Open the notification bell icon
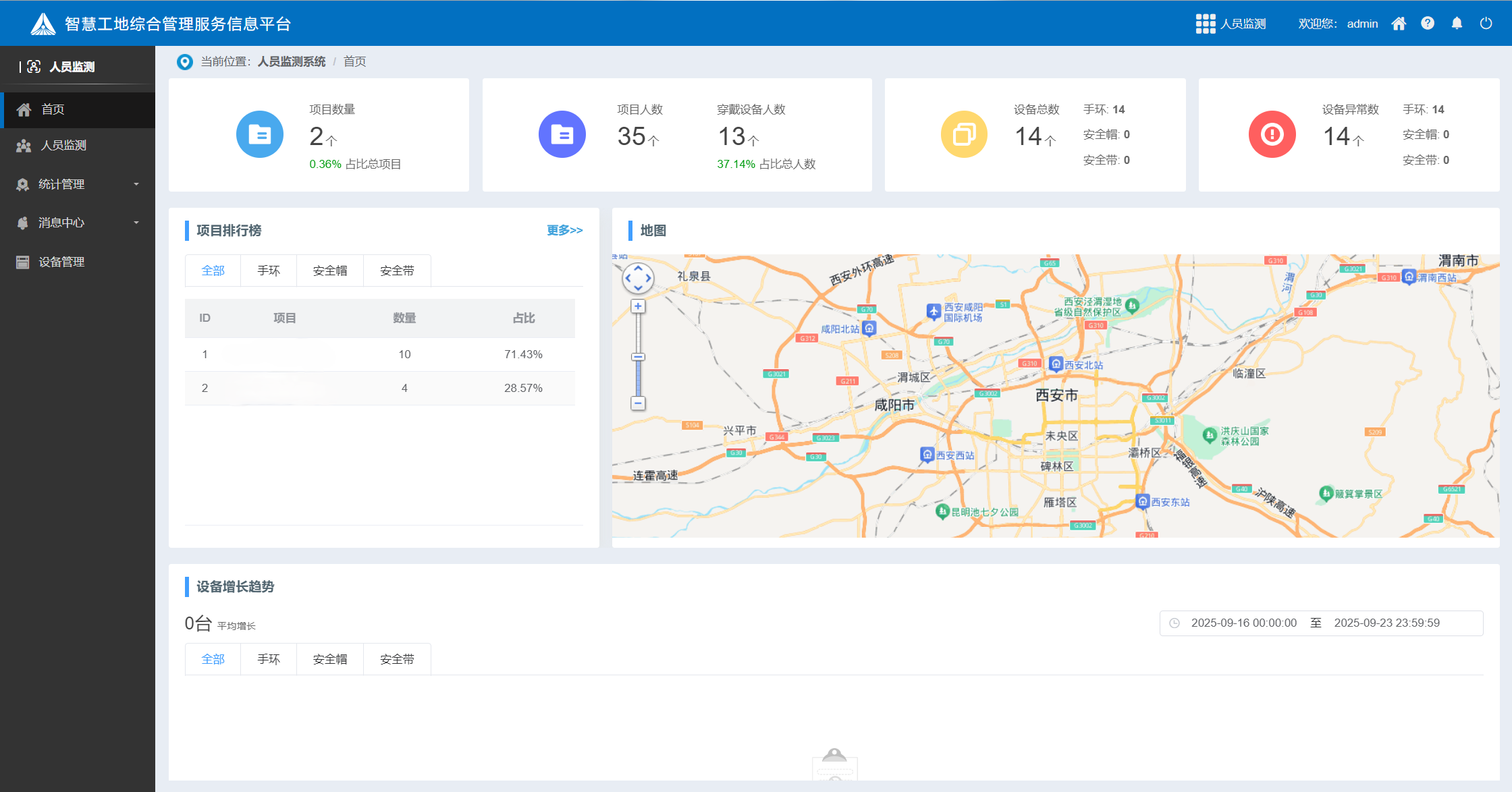 pyautogui.click(x=1457, y=24)
